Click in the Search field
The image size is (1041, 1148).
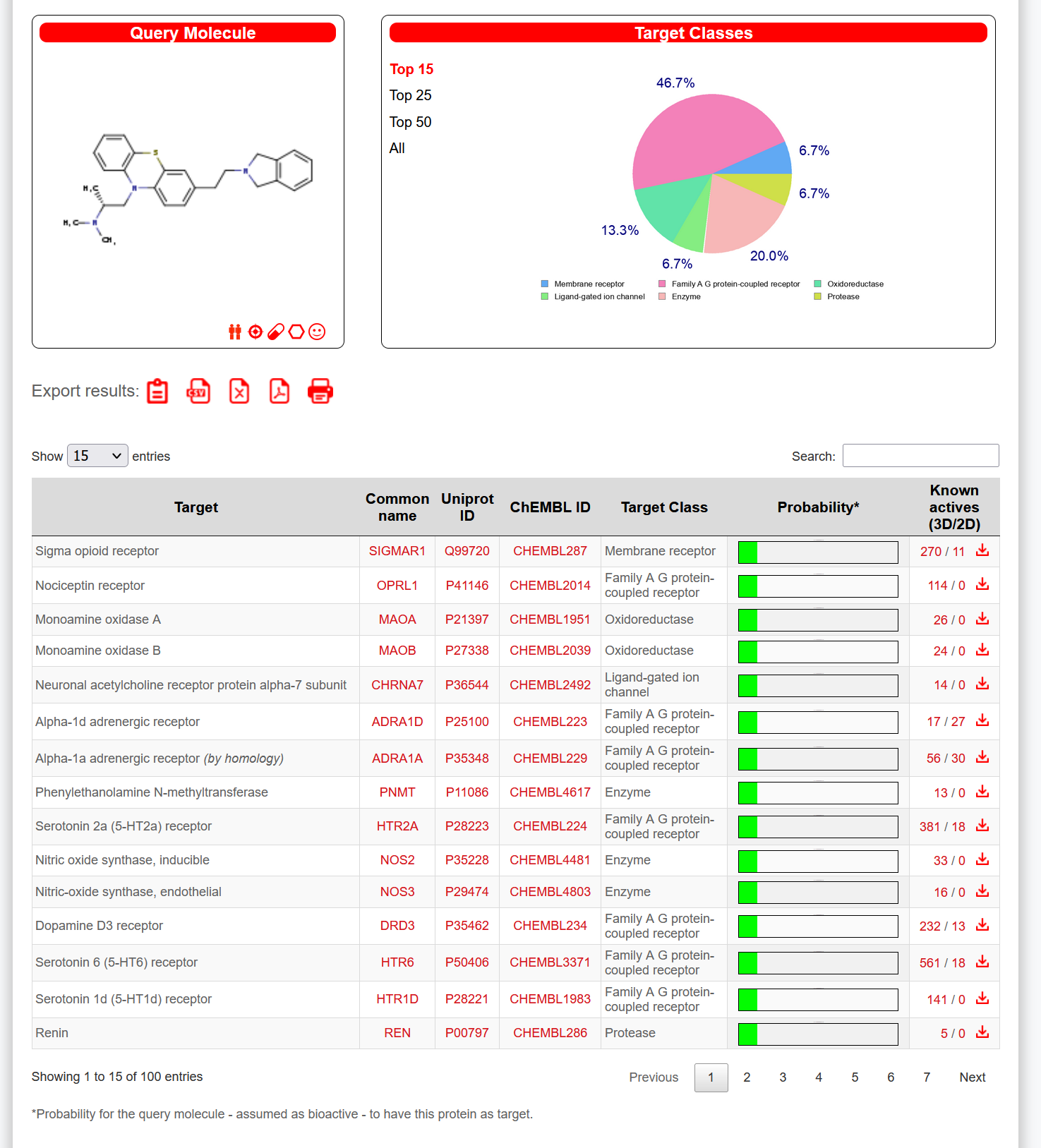[x=921, y=456]
